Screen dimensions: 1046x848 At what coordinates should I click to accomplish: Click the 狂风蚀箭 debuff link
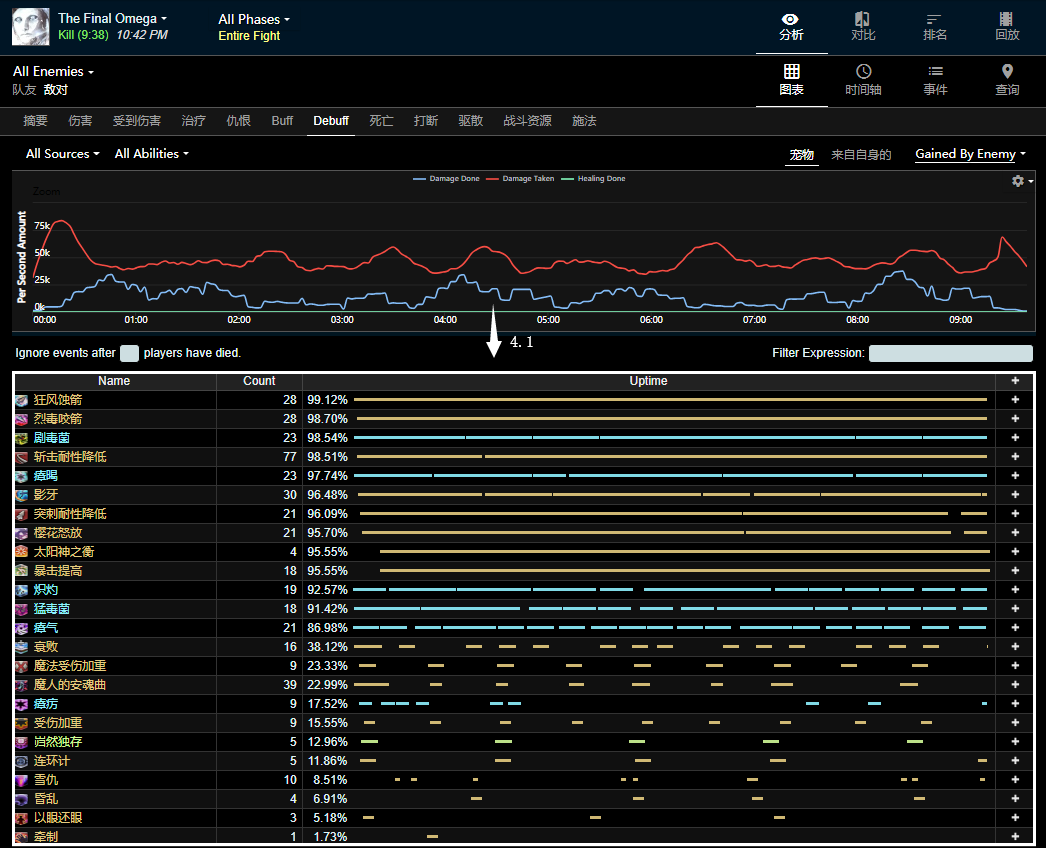[x=58, y=400]
